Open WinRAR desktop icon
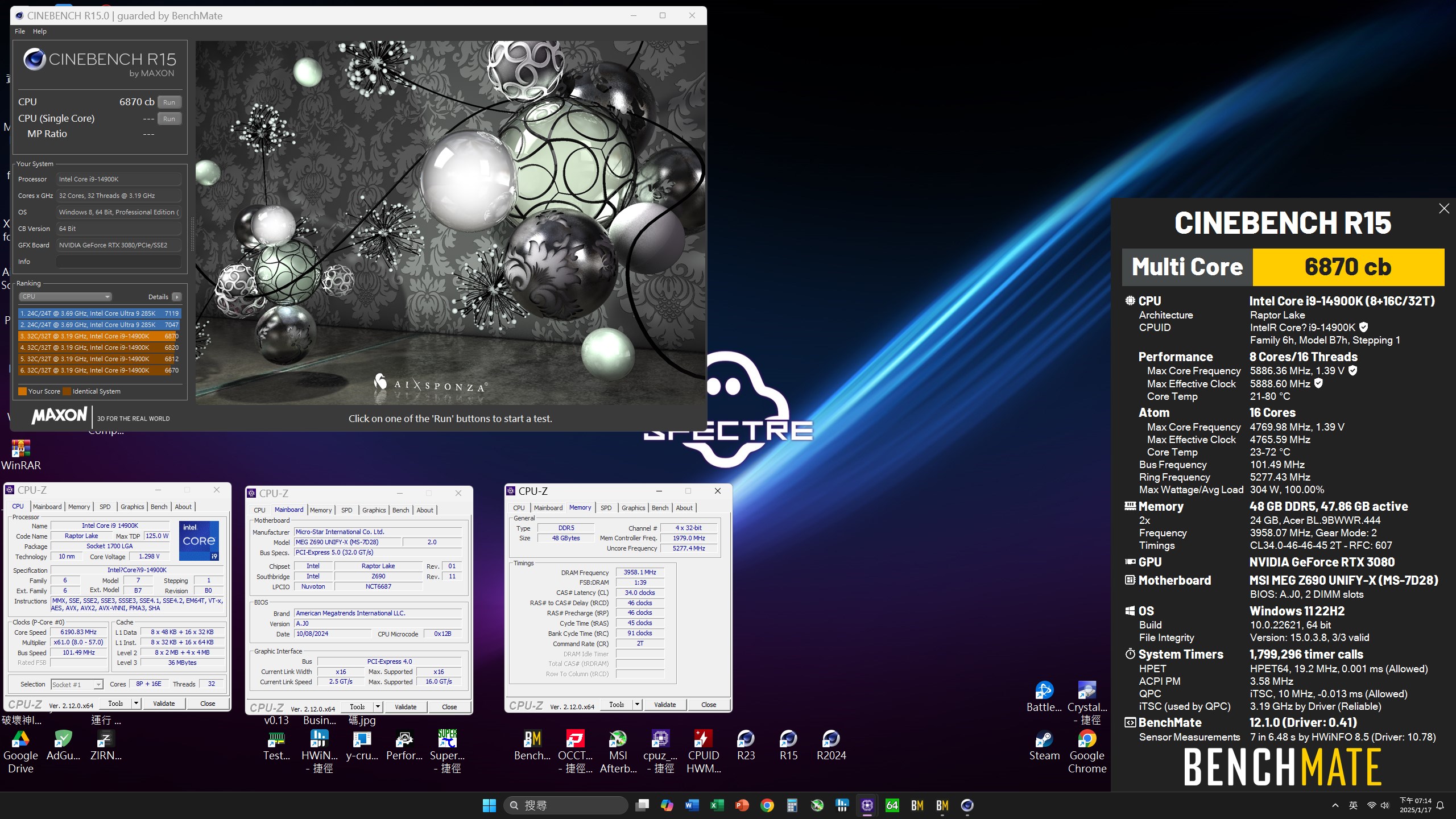Viewport: 1456px width, 819px height. [21, 455]
